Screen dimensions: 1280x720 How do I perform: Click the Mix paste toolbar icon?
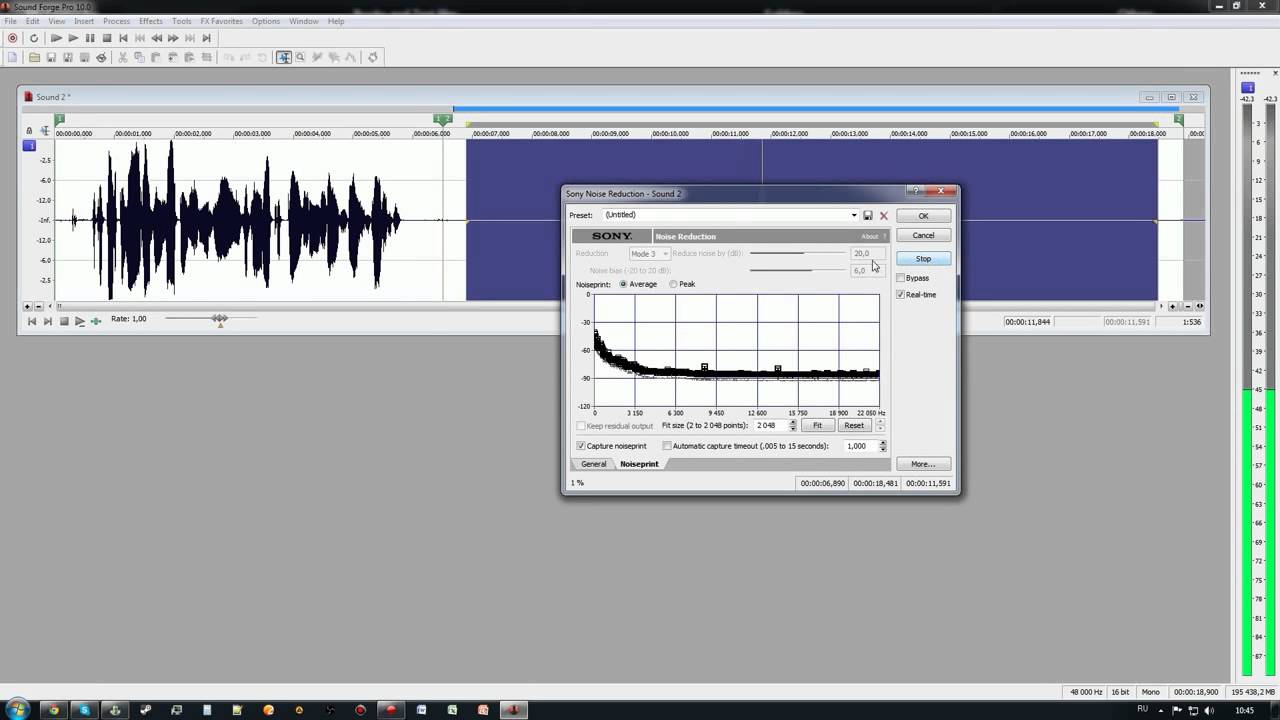pyautogui.click(x=173, y=57)
